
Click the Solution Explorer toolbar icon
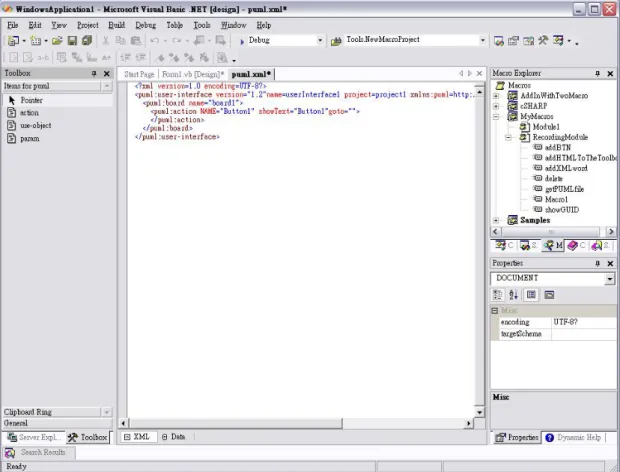499,40
